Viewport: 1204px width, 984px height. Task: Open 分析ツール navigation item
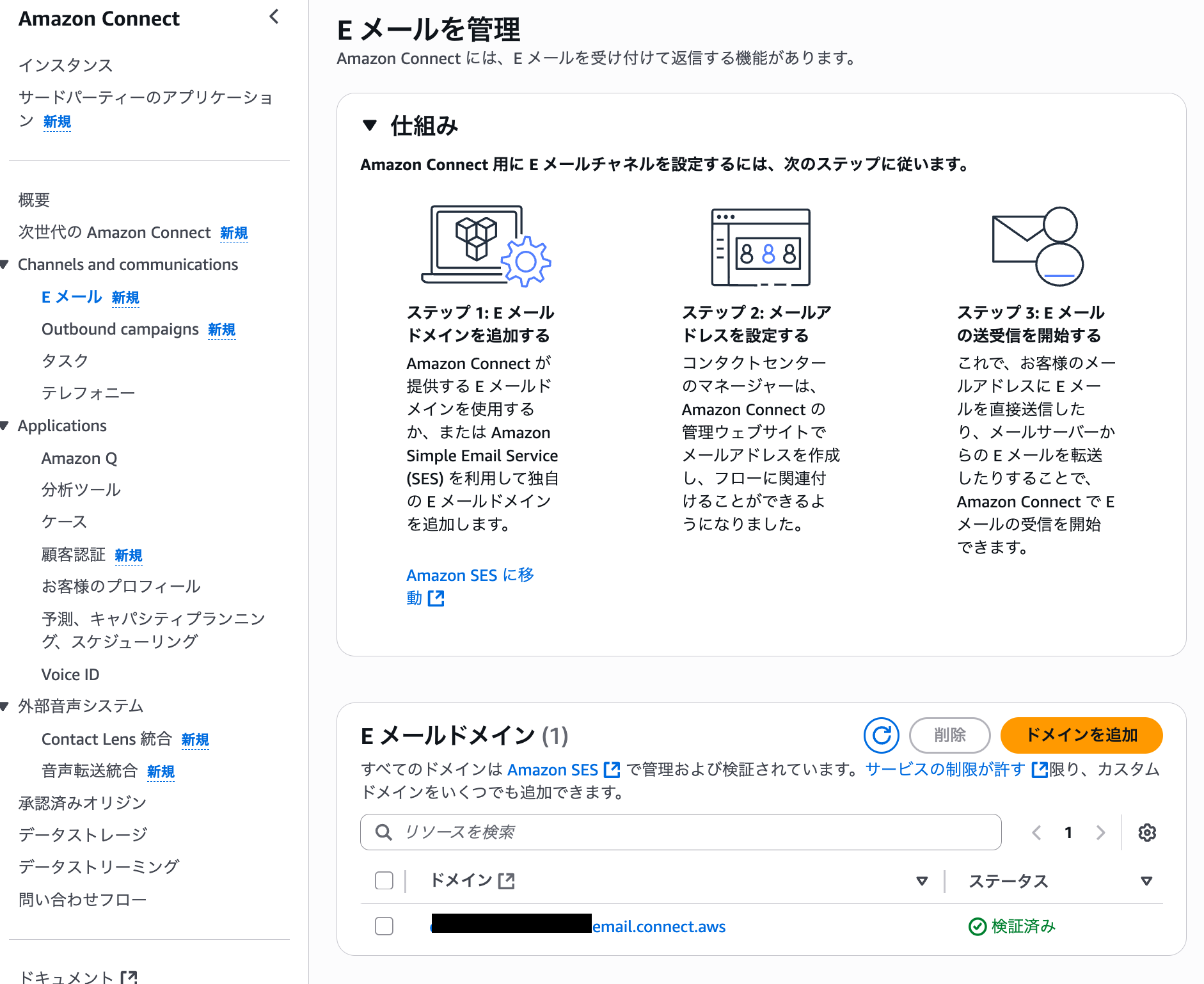coord(81,490)
